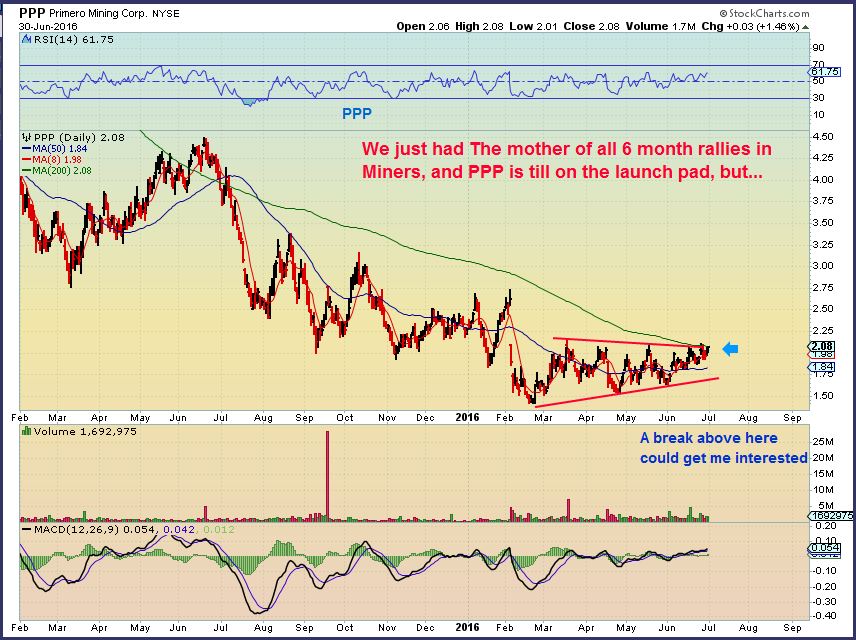Click the MA(8) 1.98 legend label
The image size is (856, 640).
point(57,159)
